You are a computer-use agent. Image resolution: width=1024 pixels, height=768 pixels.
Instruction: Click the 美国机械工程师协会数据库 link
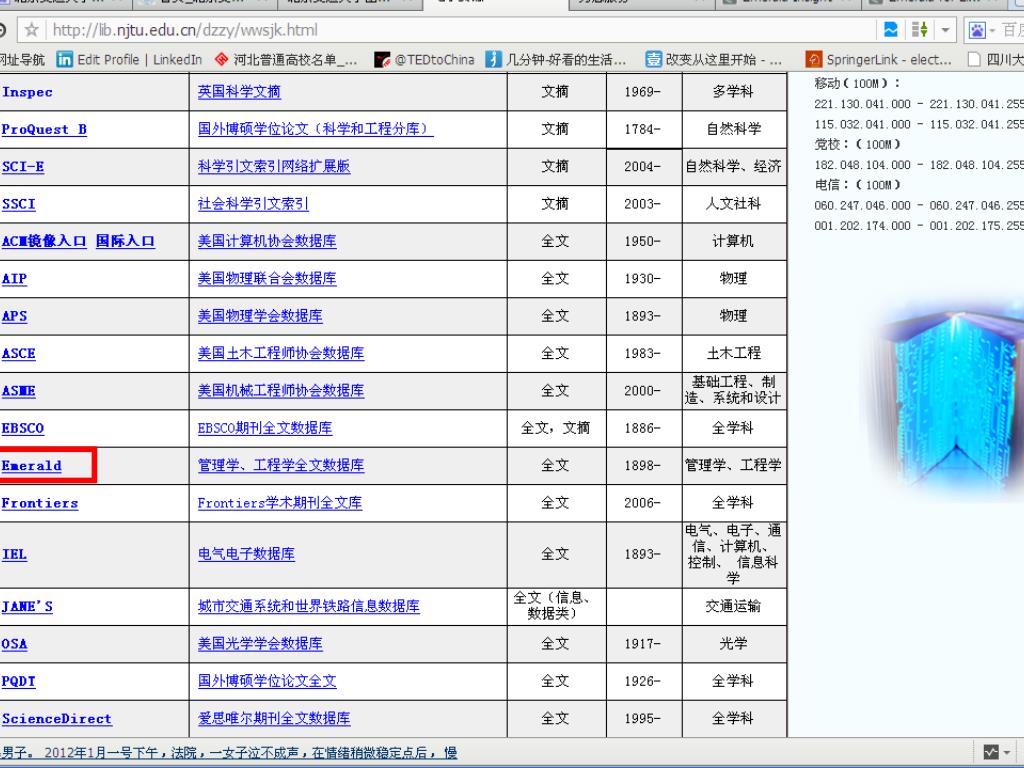coord(281,391)
